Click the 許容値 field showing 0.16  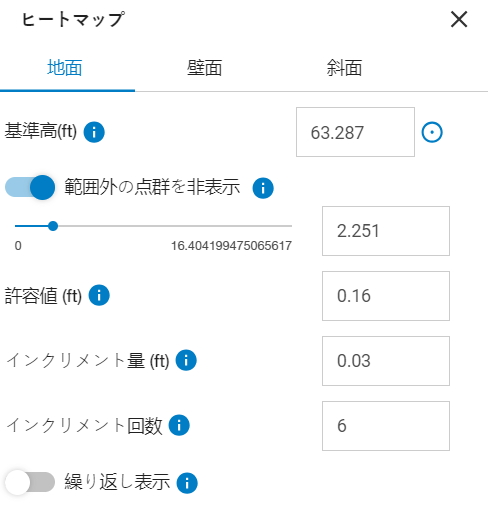tap(386, 296)
